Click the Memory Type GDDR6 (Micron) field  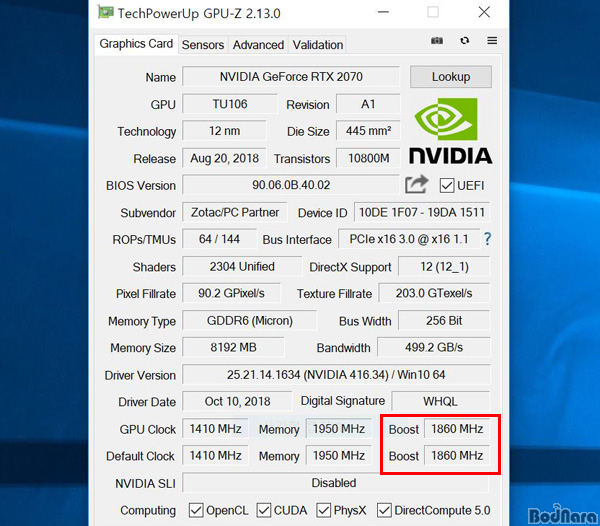pyautogui.click(x=249, y=321)
